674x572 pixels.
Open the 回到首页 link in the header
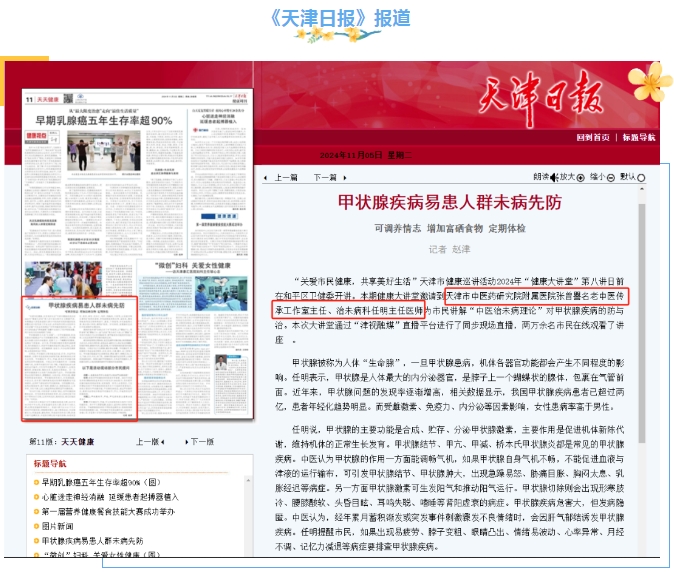point(594,136)
